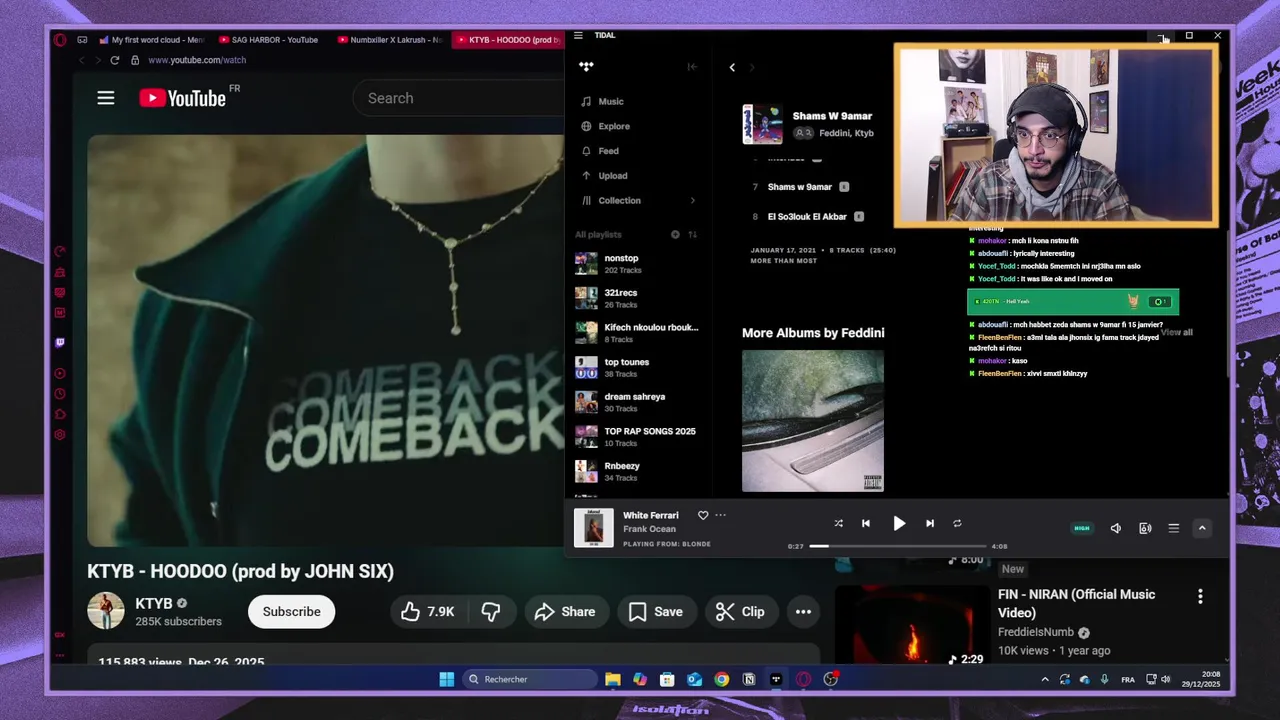
Task: Like the video with 7.9K likes
Action: click(x=428, y=612)
